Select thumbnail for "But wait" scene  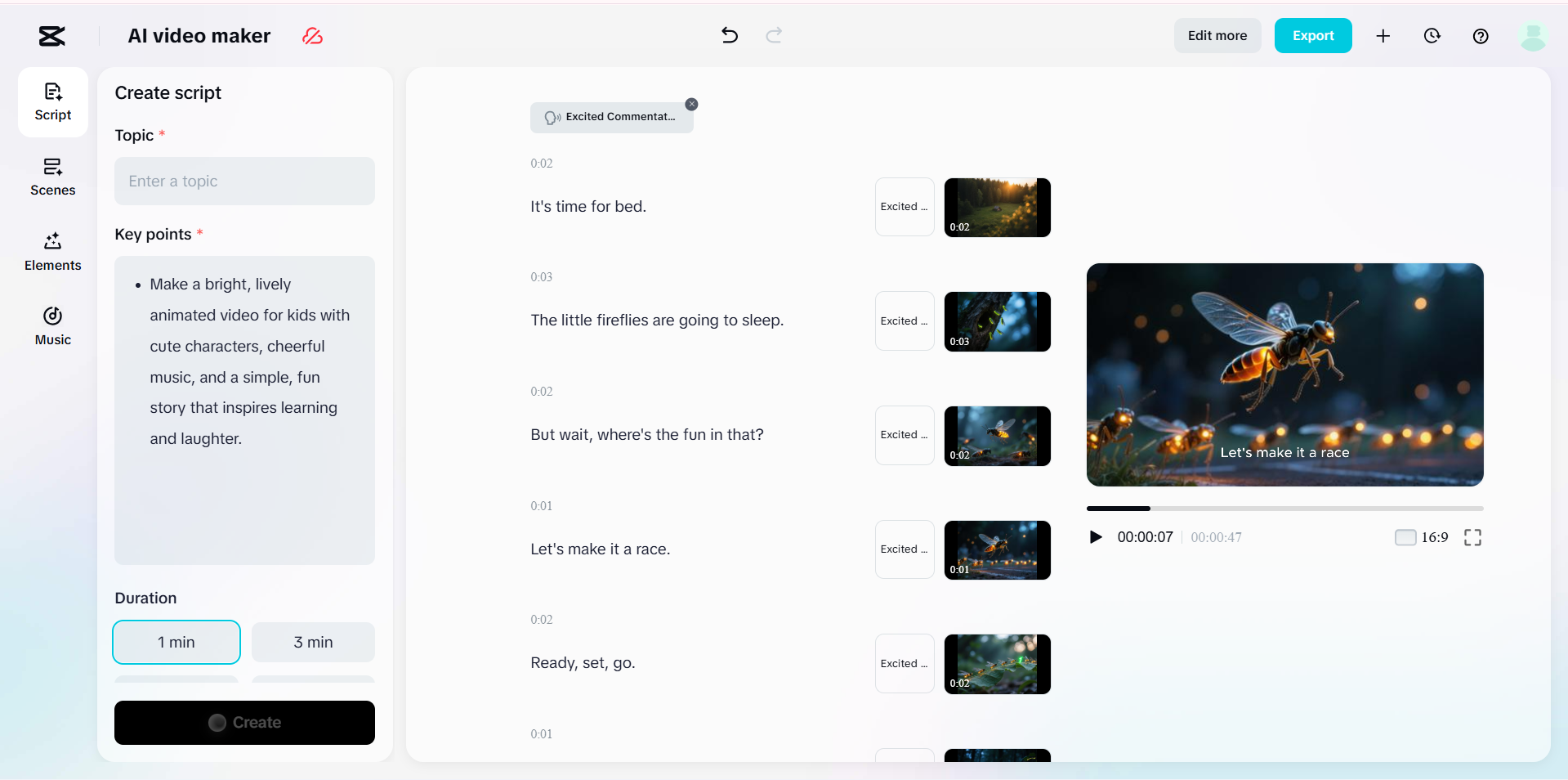[998, 436]
